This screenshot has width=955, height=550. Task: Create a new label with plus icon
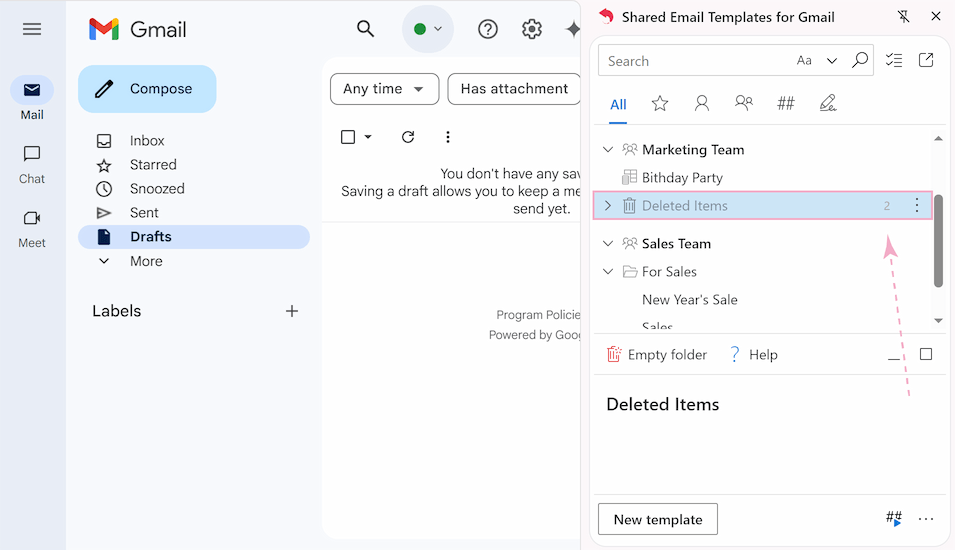292,311
